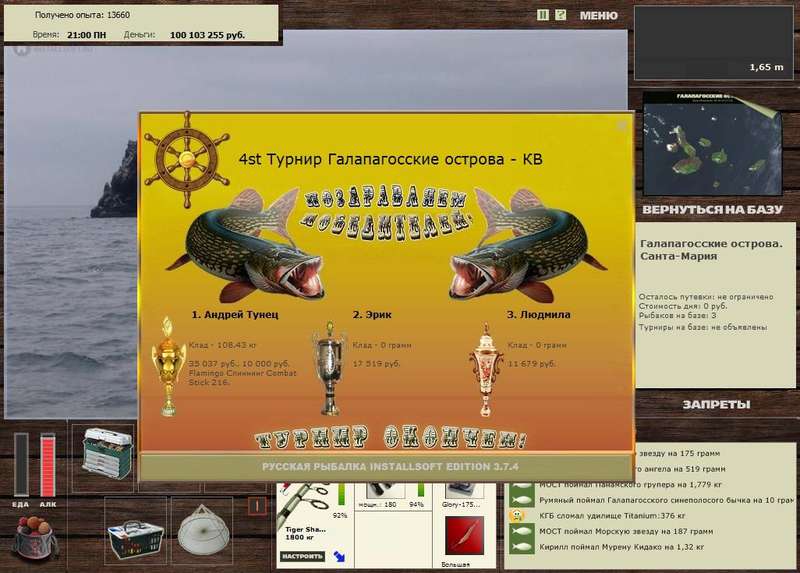
Task: Click fish icon beside Румяный catch message
Action: [522, 500]
